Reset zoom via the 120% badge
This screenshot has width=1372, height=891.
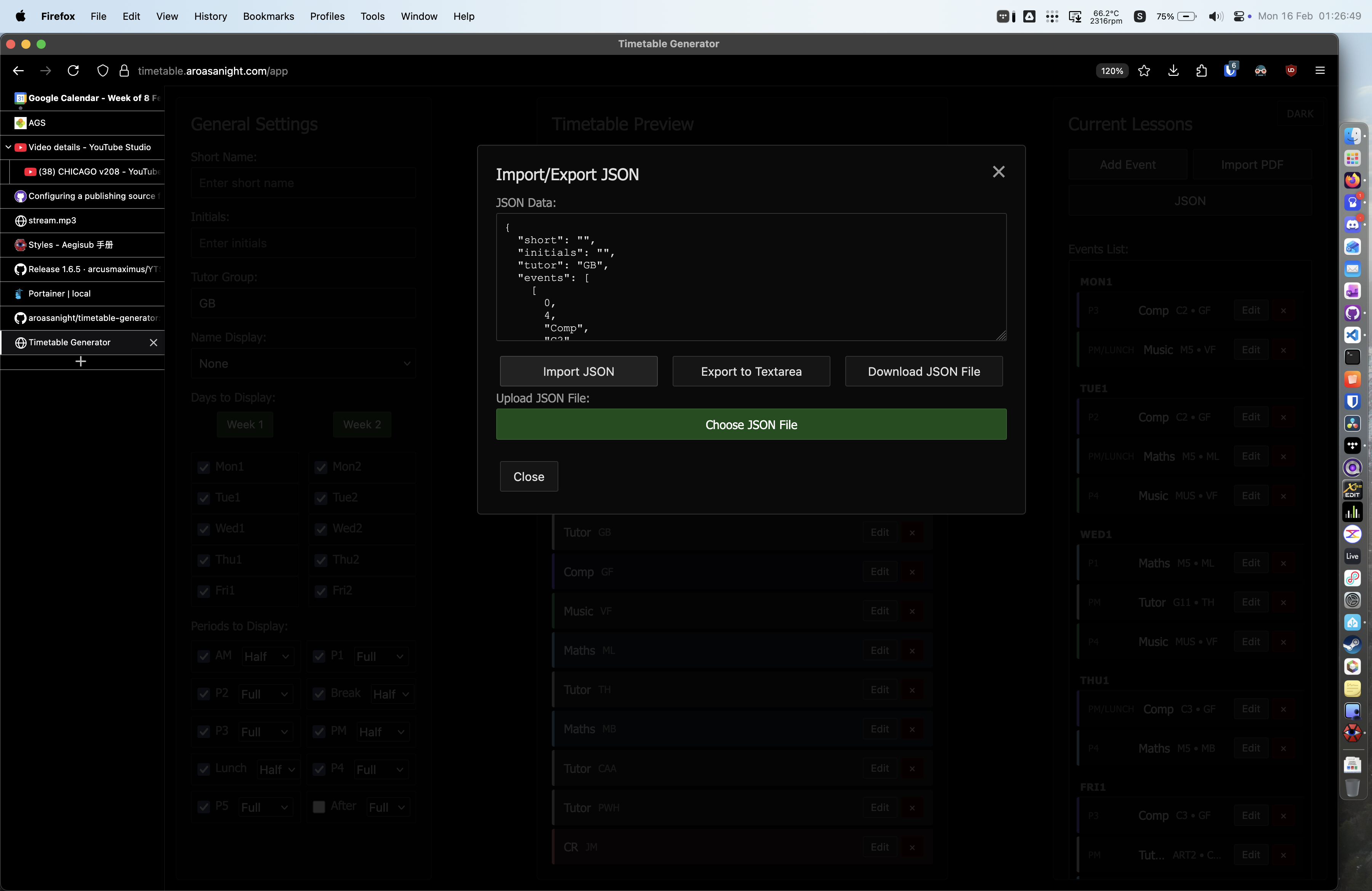pyautogui.click(x=1112, y=71)
